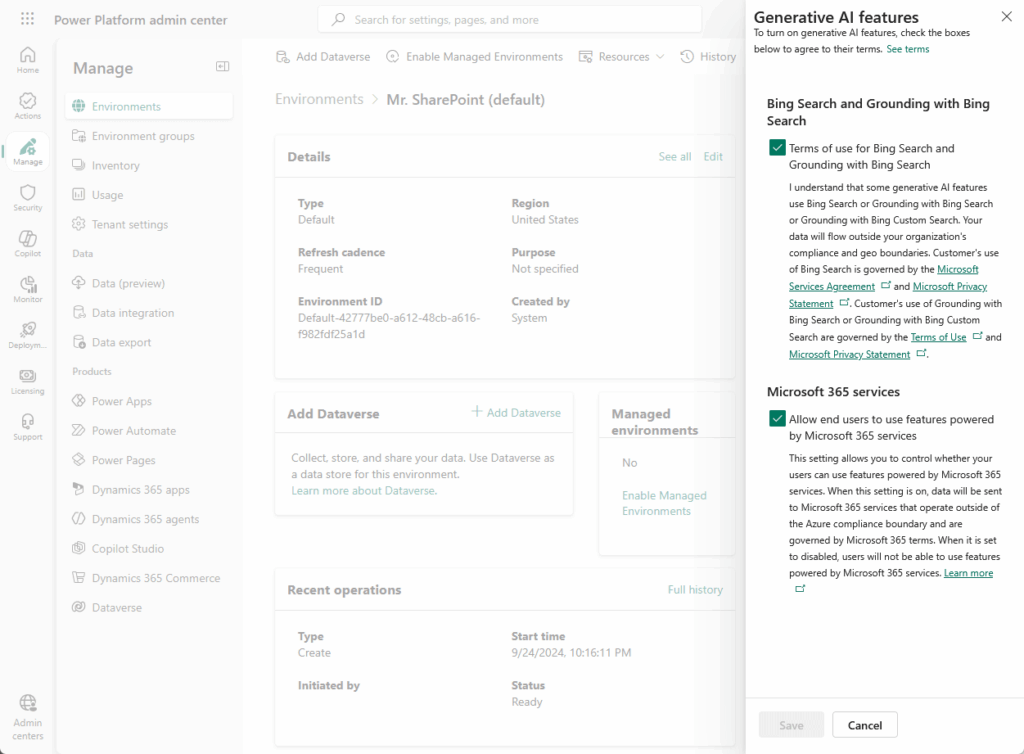
Task: Go to Home in left rail
Action: click(x=27, y=60)
